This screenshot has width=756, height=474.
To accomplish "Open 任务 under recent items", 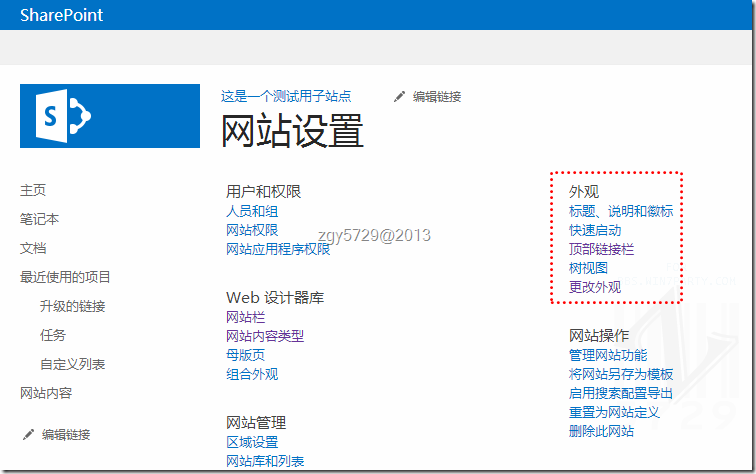I will pyautogui.click(x=53, y=335).
